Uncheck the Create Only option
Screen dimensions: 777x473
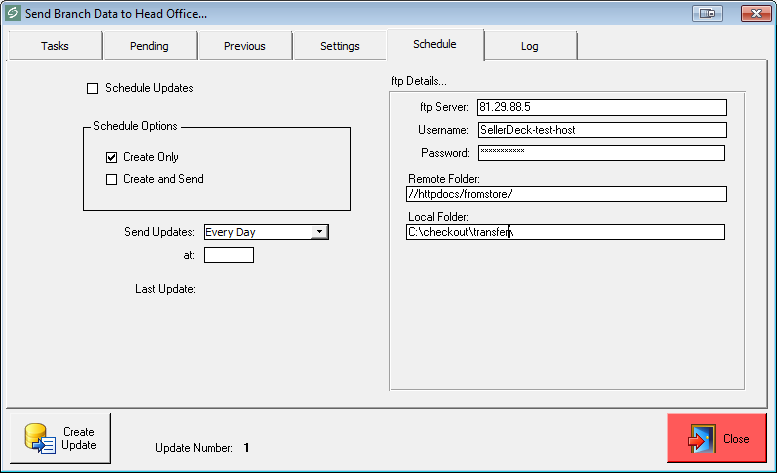pyautogui.click(x=112, y=157)
